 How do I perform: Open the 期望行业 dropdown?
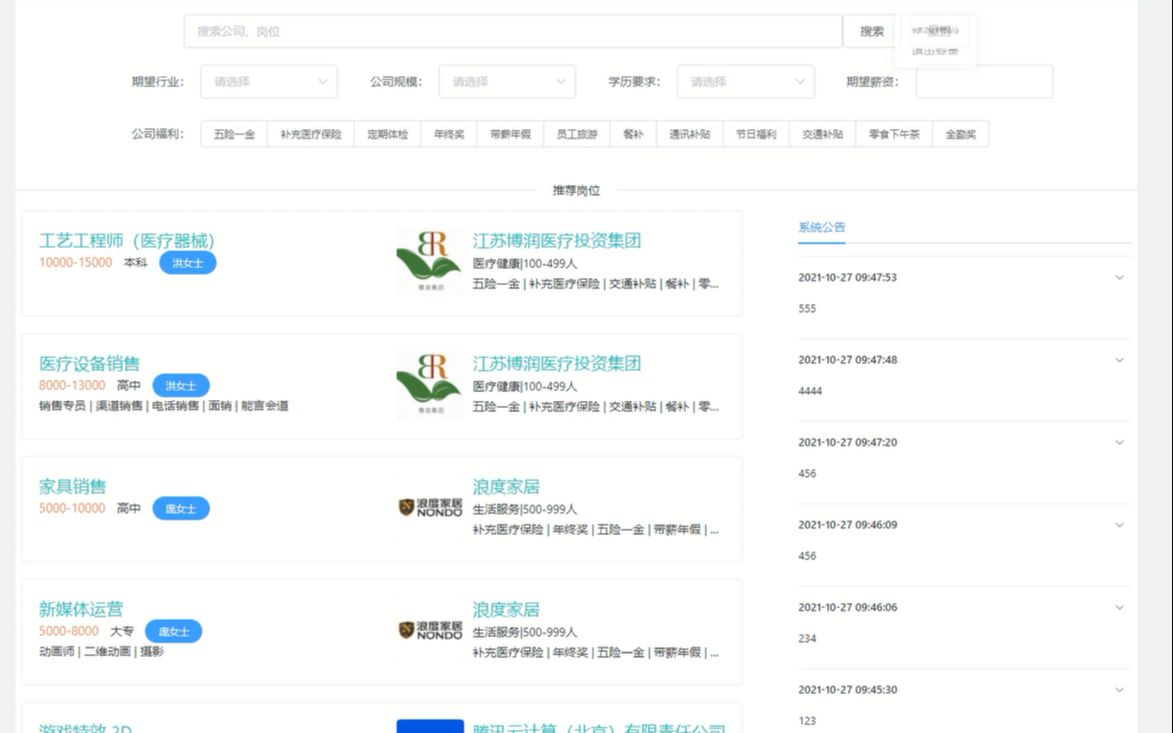coord(268,81)
